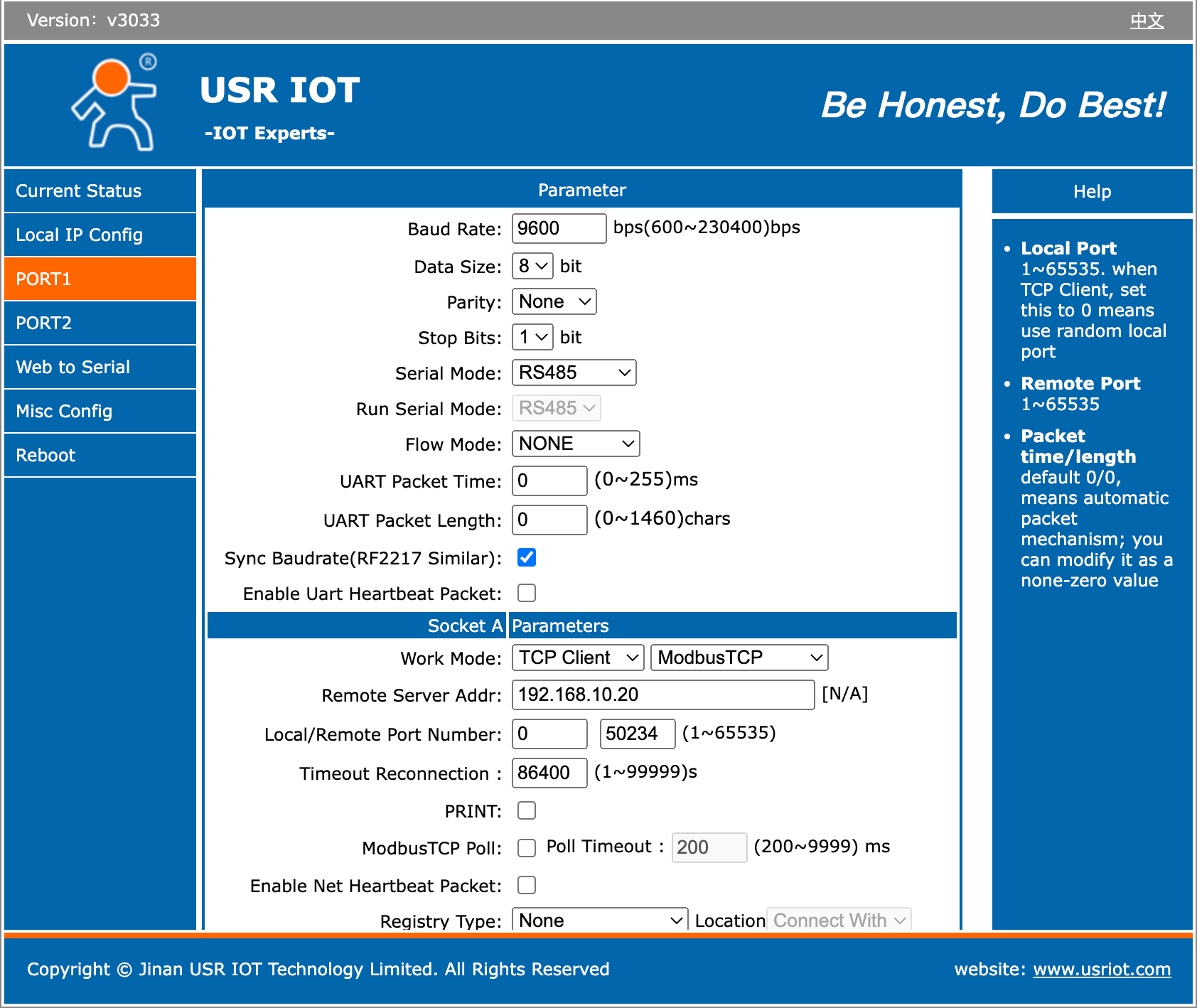Select the PORT2 menu item
The height and width of the screenshot is (1008, 1197).
coord(100,323)
